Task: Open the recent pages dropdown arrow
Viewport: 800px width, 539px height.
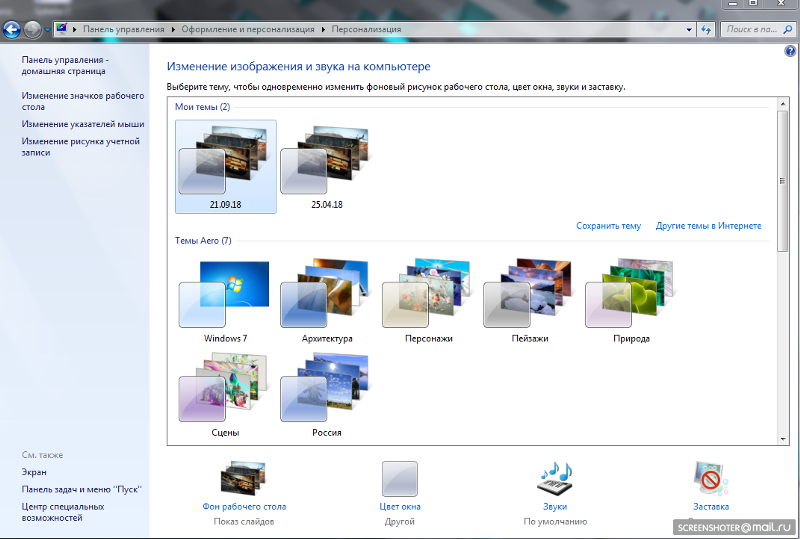Action: click(x=47, y=30)
